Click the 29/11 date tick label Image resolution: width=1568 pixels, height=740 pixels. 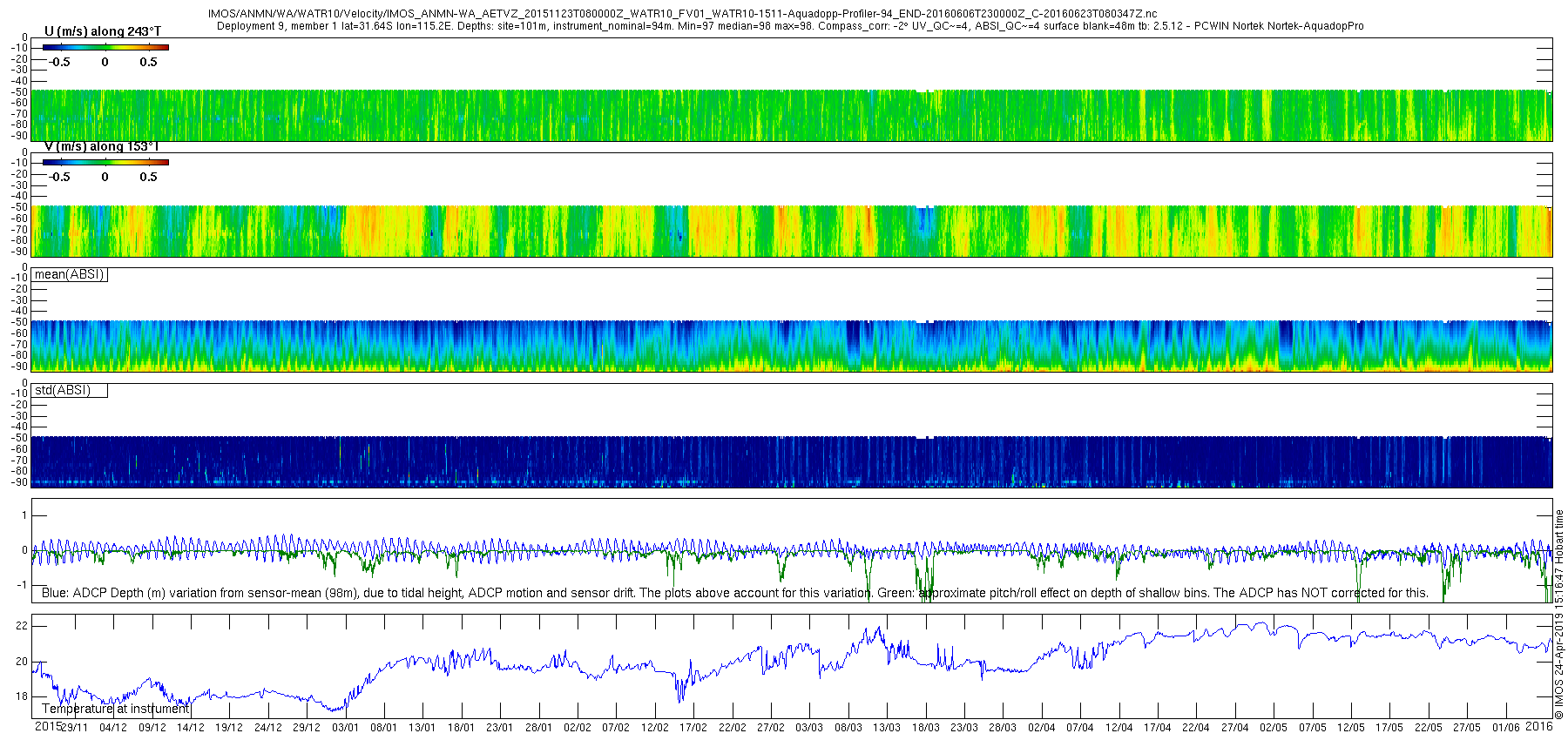coord(74,728)
